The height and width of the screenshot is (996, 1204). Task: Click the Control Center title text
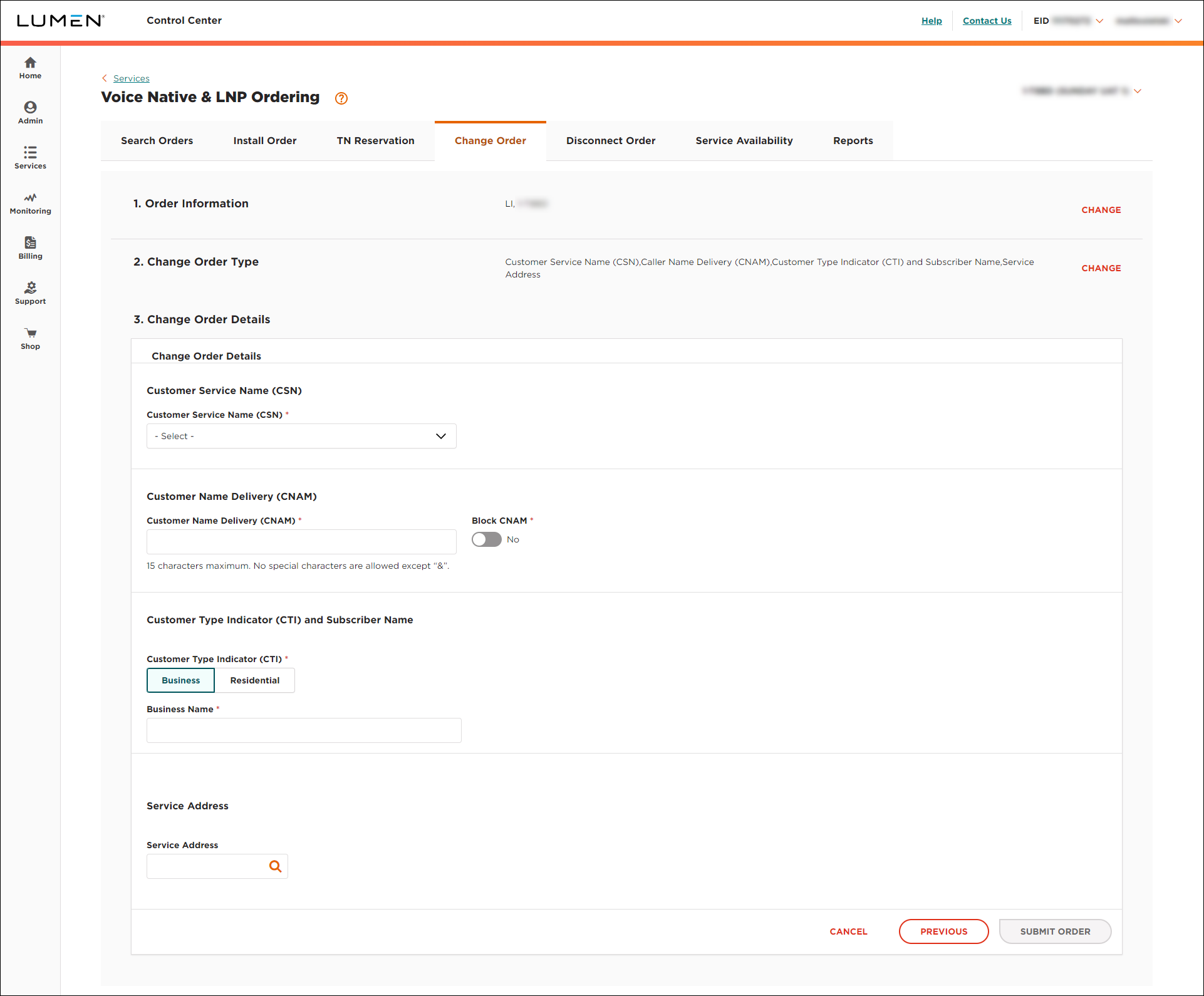coord(184,21)
